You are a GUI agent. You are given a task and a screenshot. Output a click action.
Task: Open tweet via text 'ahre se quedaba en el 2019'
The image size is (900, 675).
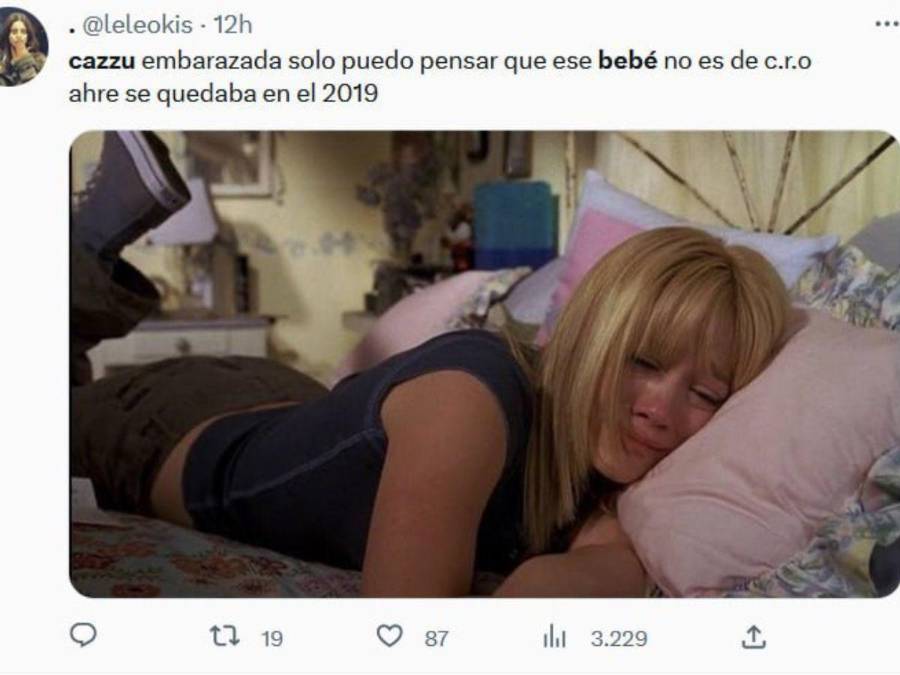(223, 93)
